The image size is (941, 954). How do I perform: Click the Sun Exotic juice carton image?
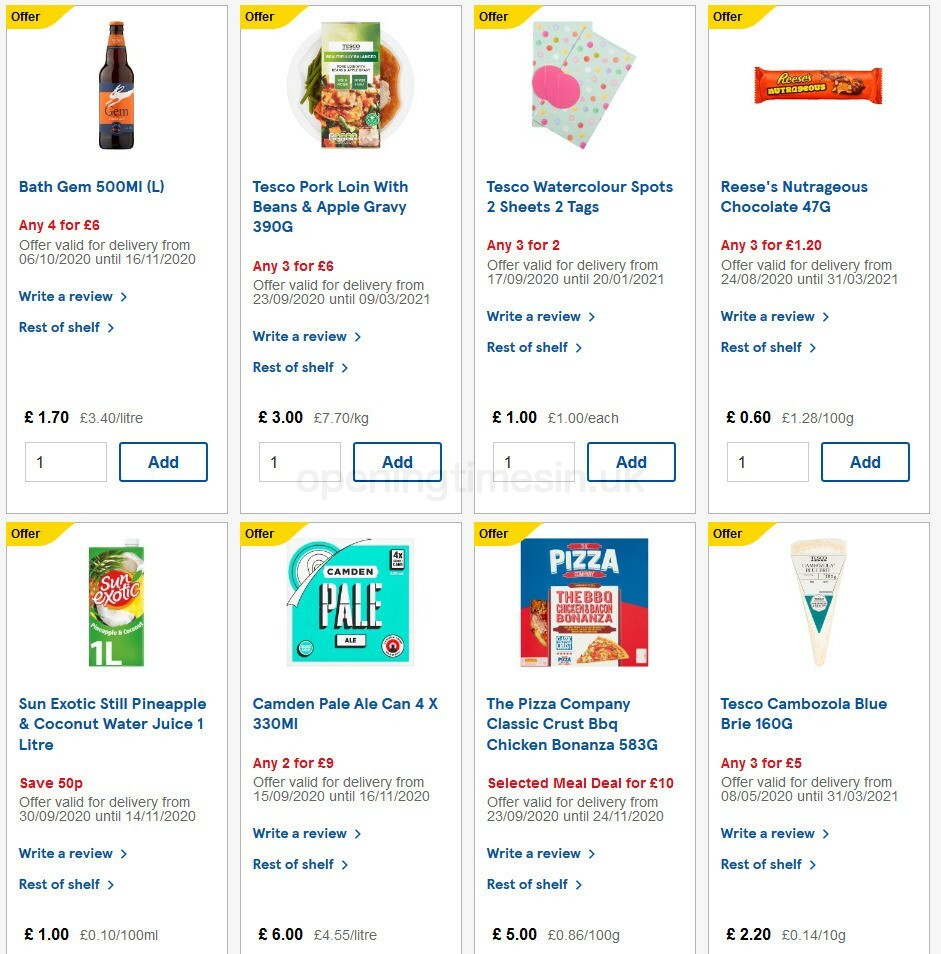point(115,600)
